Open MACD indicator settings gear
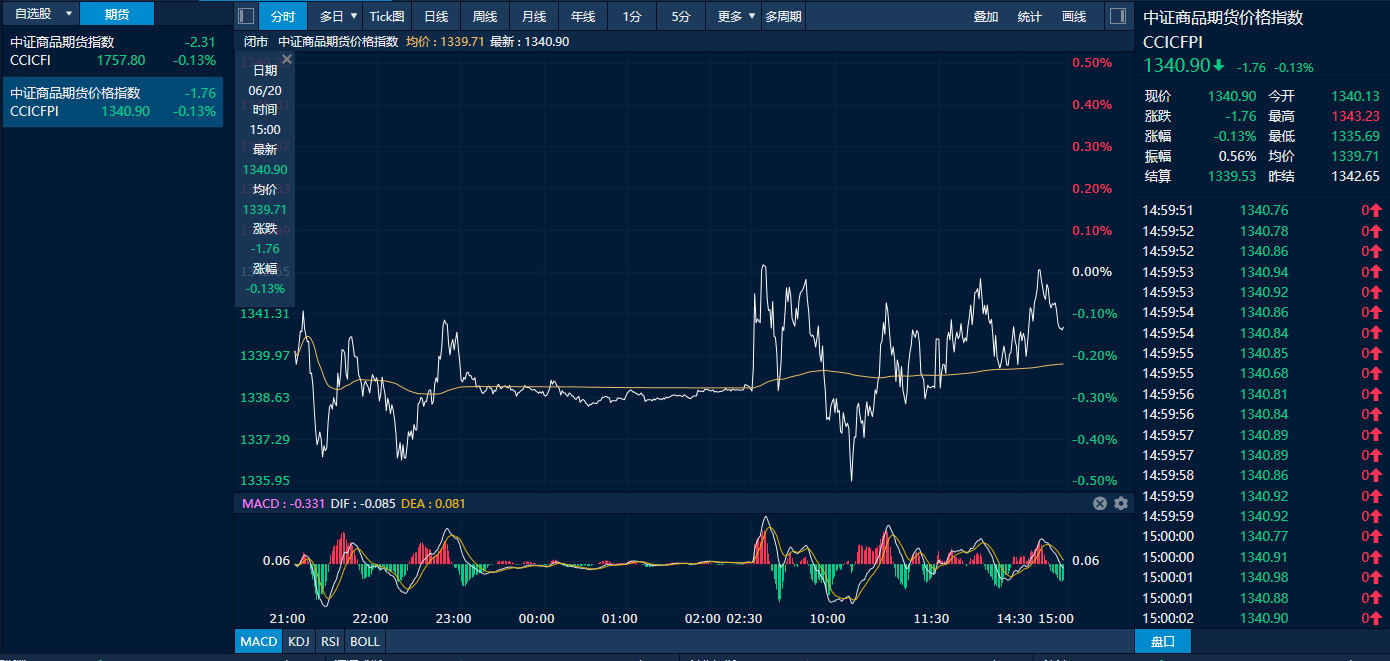The image size is (1390, 661). [1121, 503]
